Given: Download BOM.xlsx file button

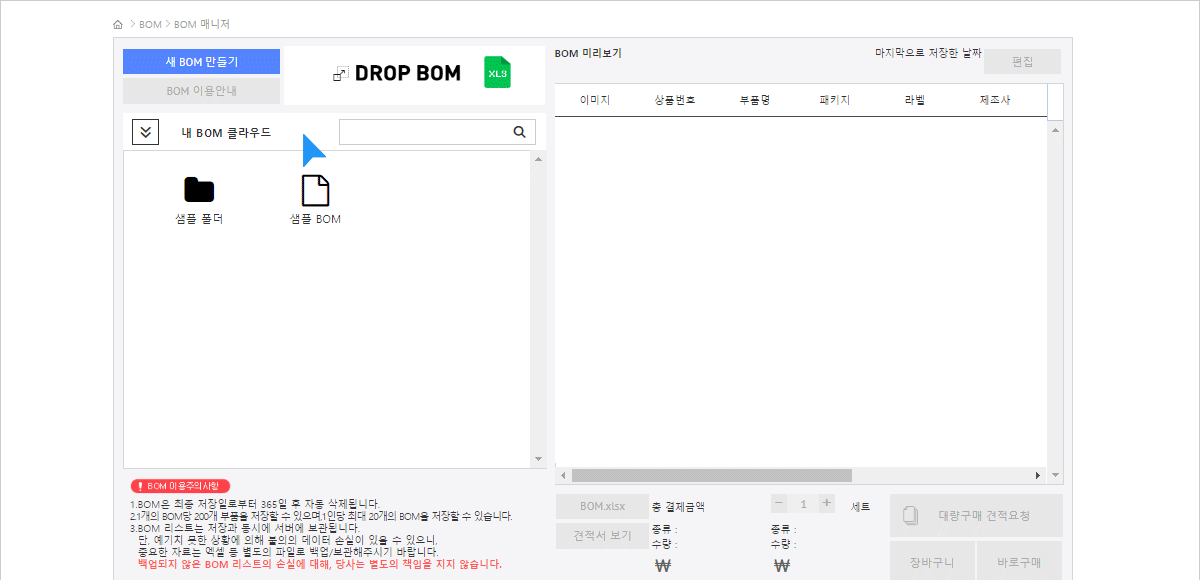Looking at the screenshot, I should (602, 506).
